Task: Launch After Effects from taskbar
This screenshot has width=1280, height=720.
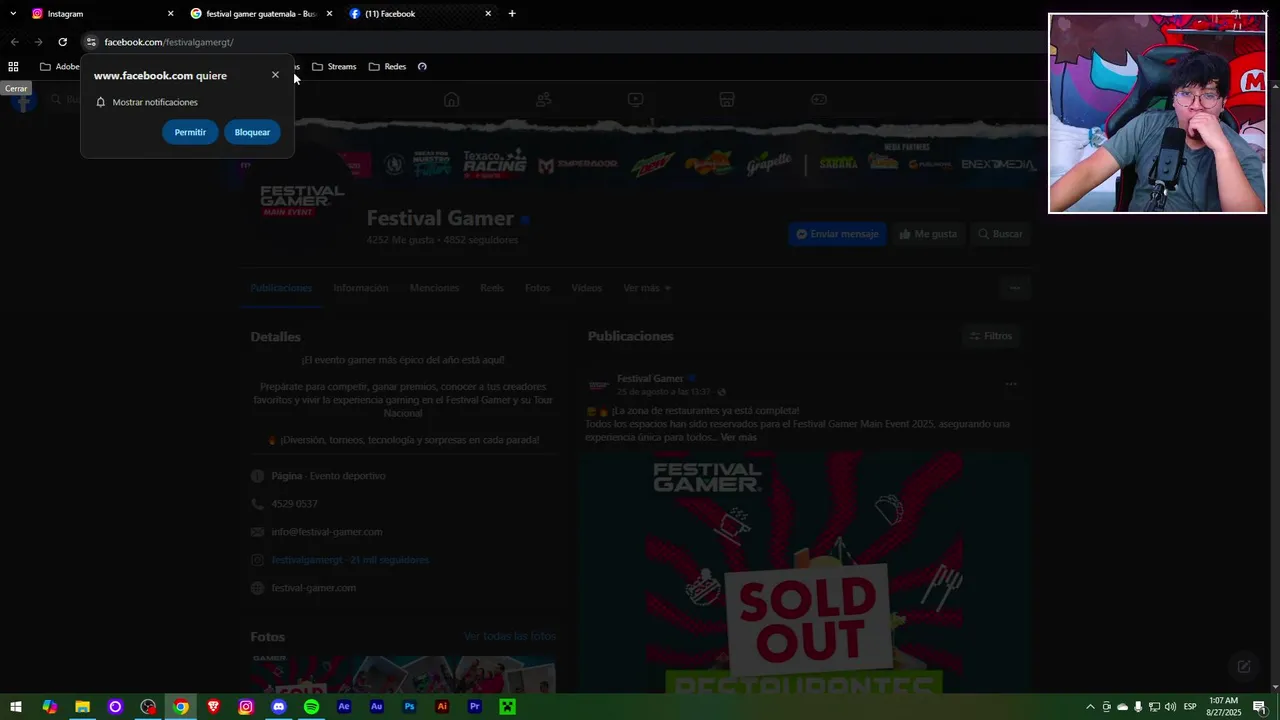Action: click(x=344, y=707)
